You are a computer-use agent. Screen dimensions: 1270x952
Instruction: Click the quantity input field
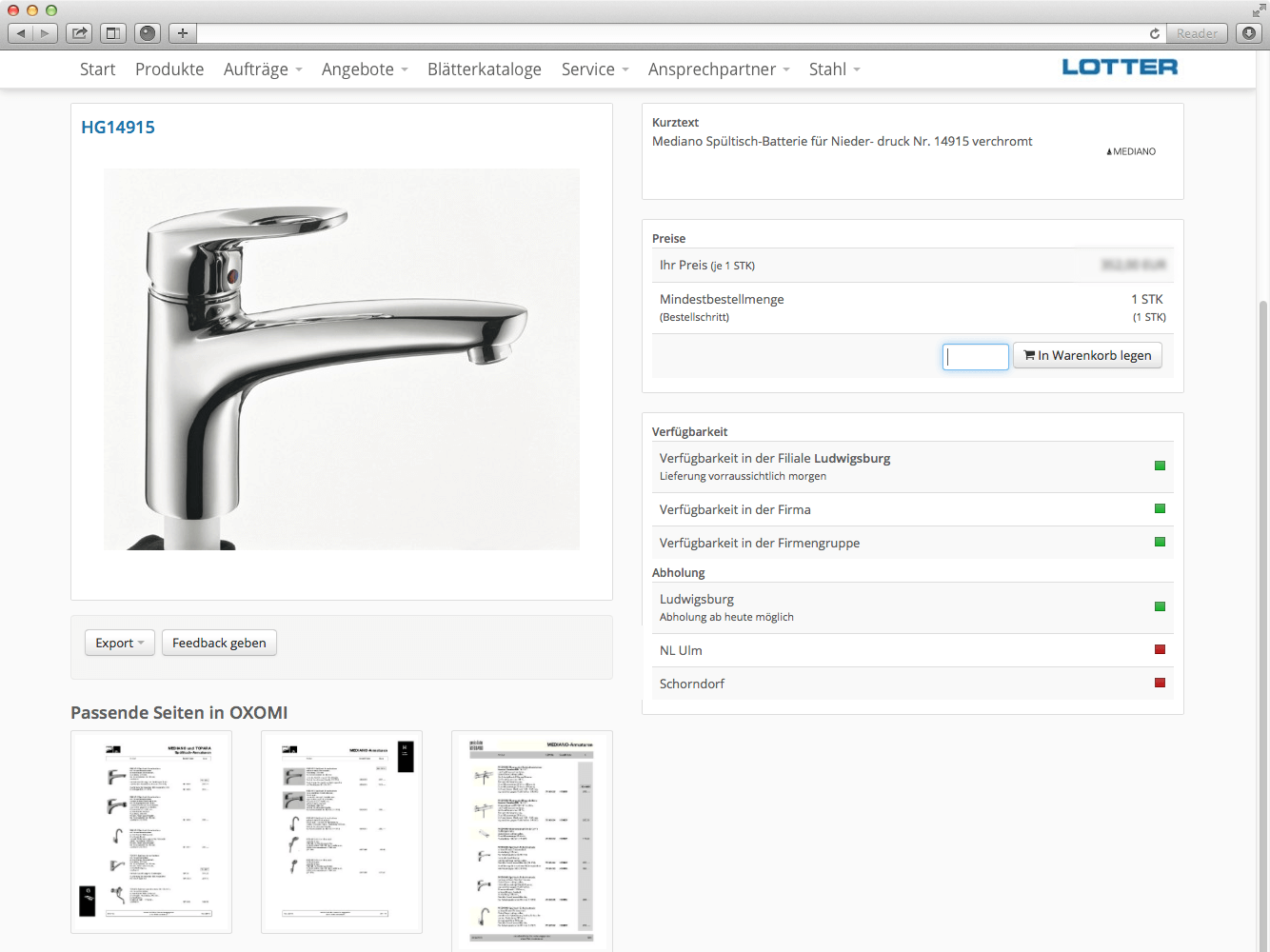pos(975,357)
